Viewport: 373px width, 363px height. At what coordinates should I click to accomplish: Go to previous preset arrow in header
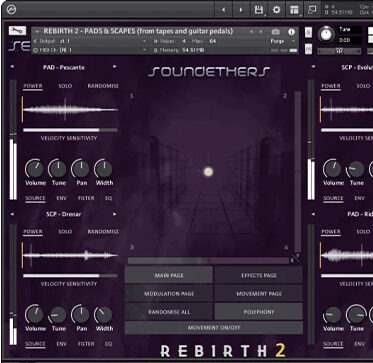224,10
